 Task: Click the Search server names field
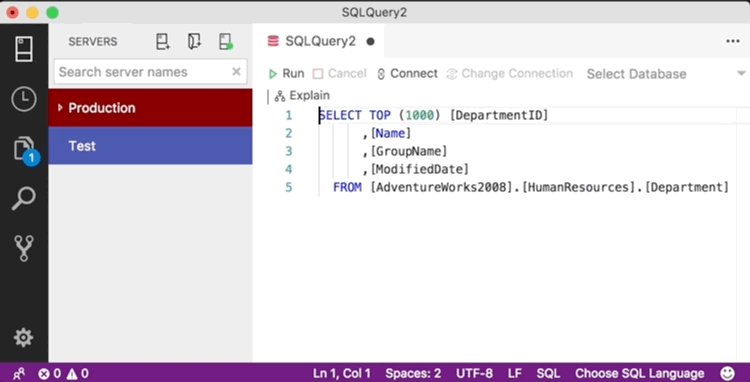[143, 72]
